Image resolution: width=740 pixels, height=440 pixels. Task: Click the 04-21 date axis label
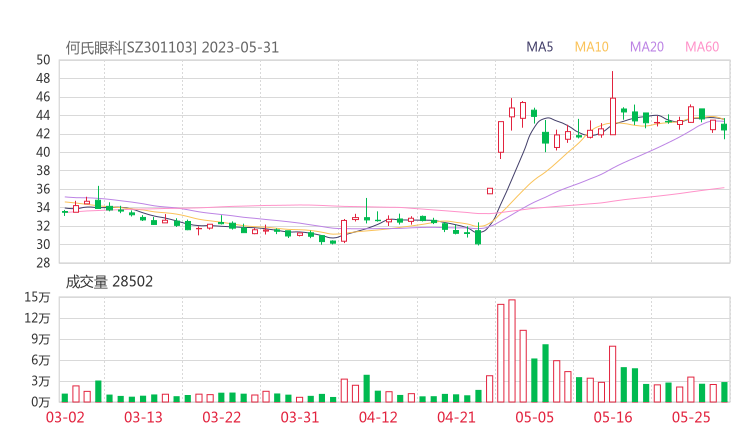pos(456,417)
